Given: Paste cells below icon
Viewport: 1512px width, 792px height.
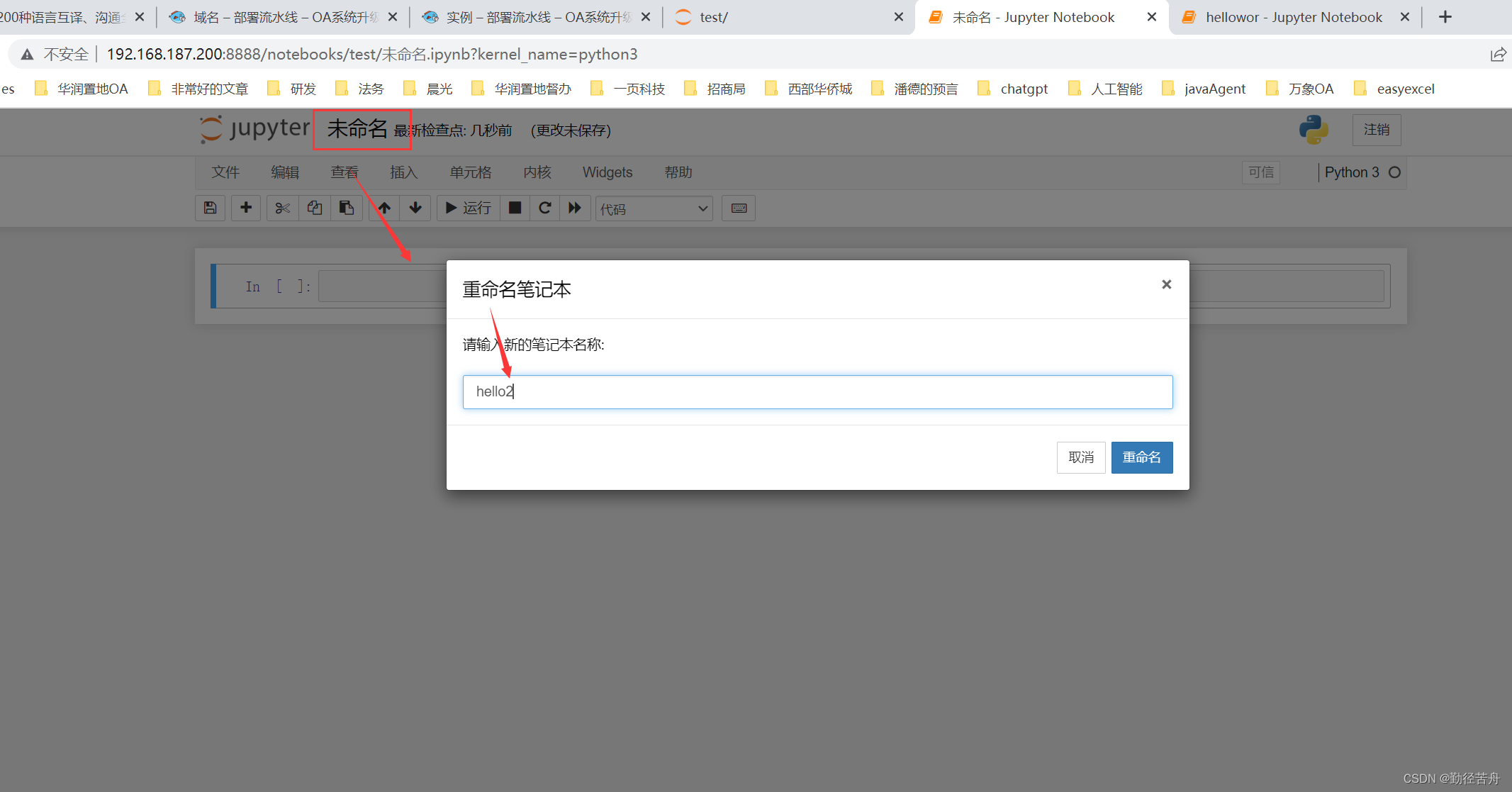Looking at the screenshot, I should pos(347,208).
